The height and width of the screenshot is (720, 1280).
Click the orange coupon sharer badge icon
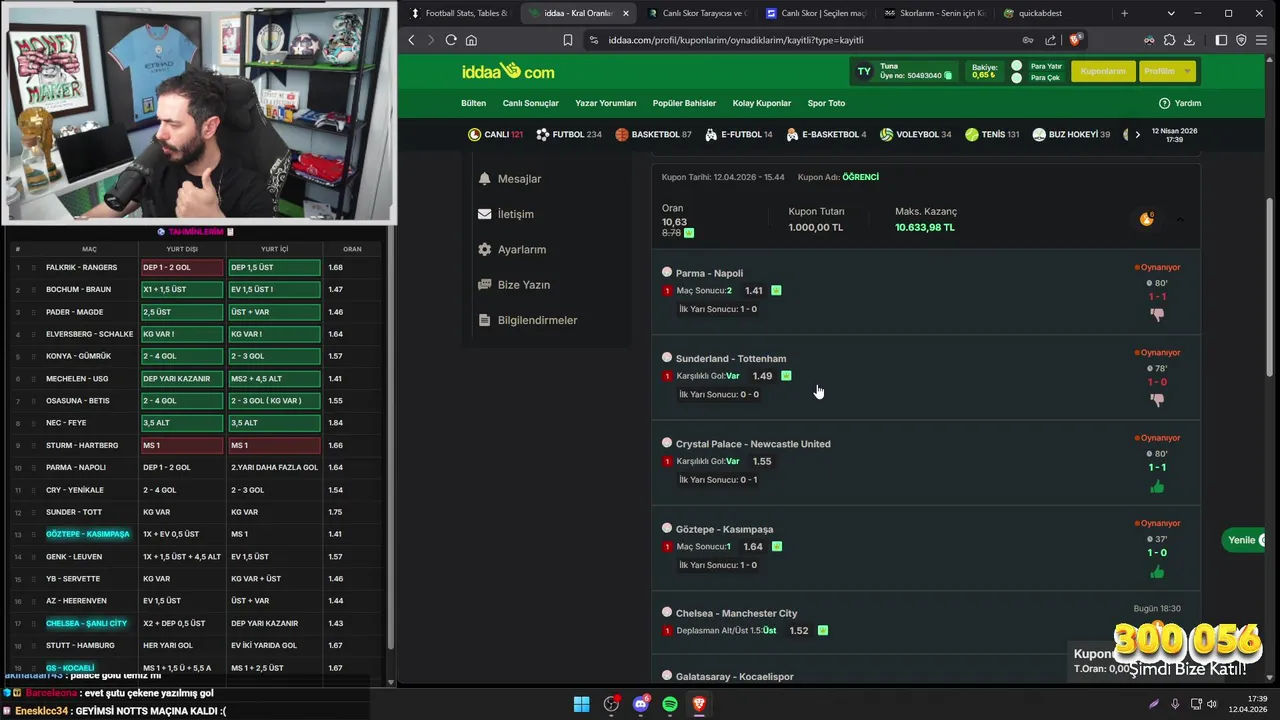tap(1147, 219)
